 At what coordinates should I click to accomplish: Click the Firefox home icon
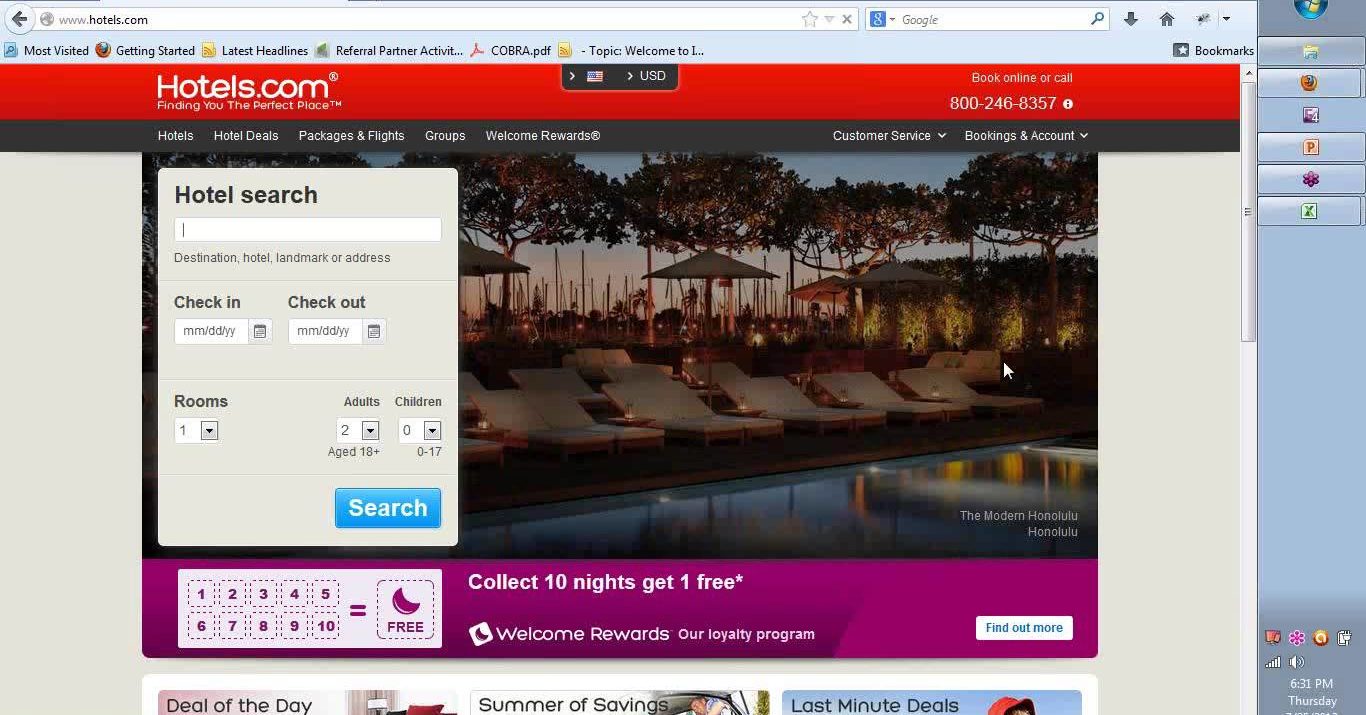(x=1166, y=19)
